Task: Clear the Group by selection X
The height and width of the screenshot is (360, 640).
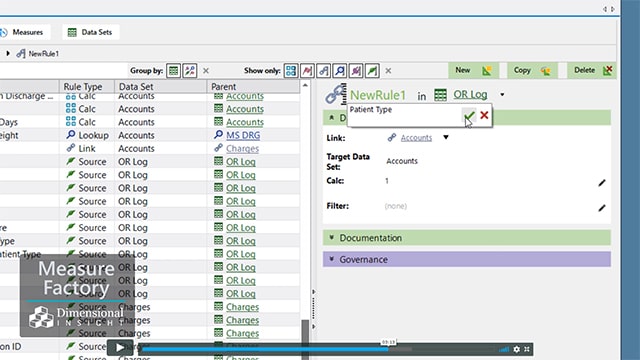Action: (206, 71)
